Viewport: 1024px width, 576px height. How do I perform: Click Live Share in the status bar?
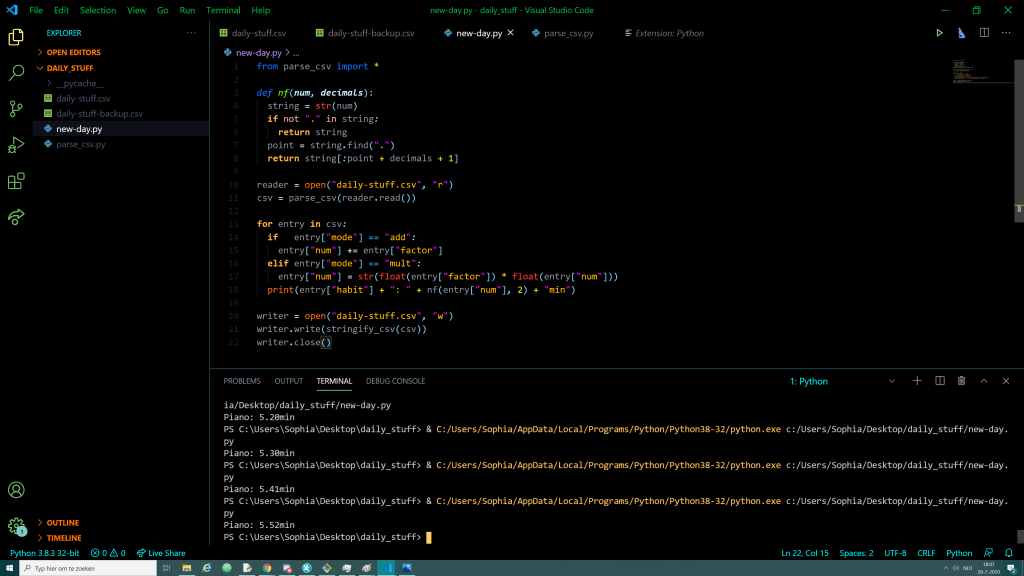coord(161,553)
